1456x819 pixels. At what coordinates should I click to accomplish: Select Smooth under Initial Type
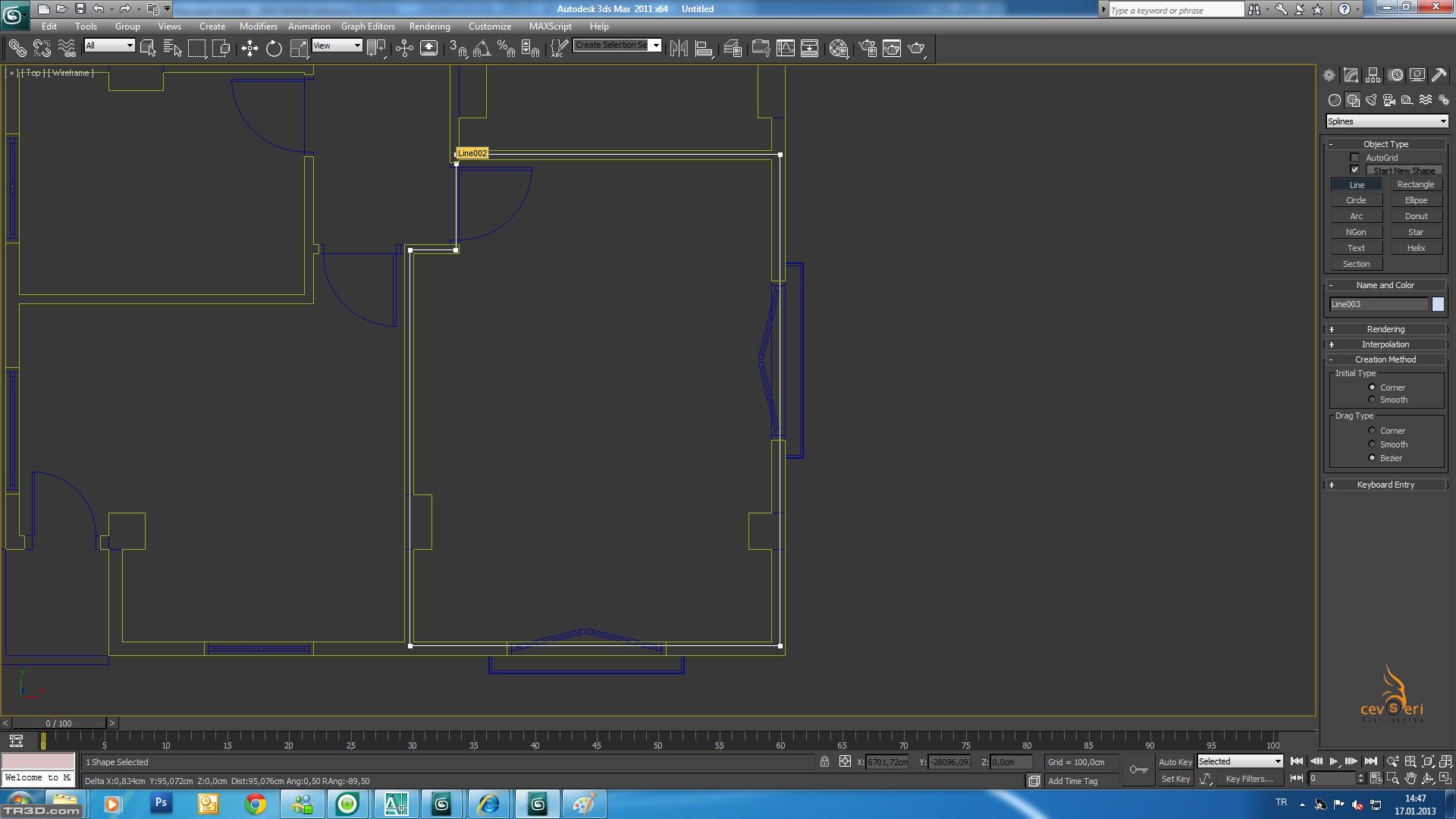pyautogui.click(x=1372, y=400)
